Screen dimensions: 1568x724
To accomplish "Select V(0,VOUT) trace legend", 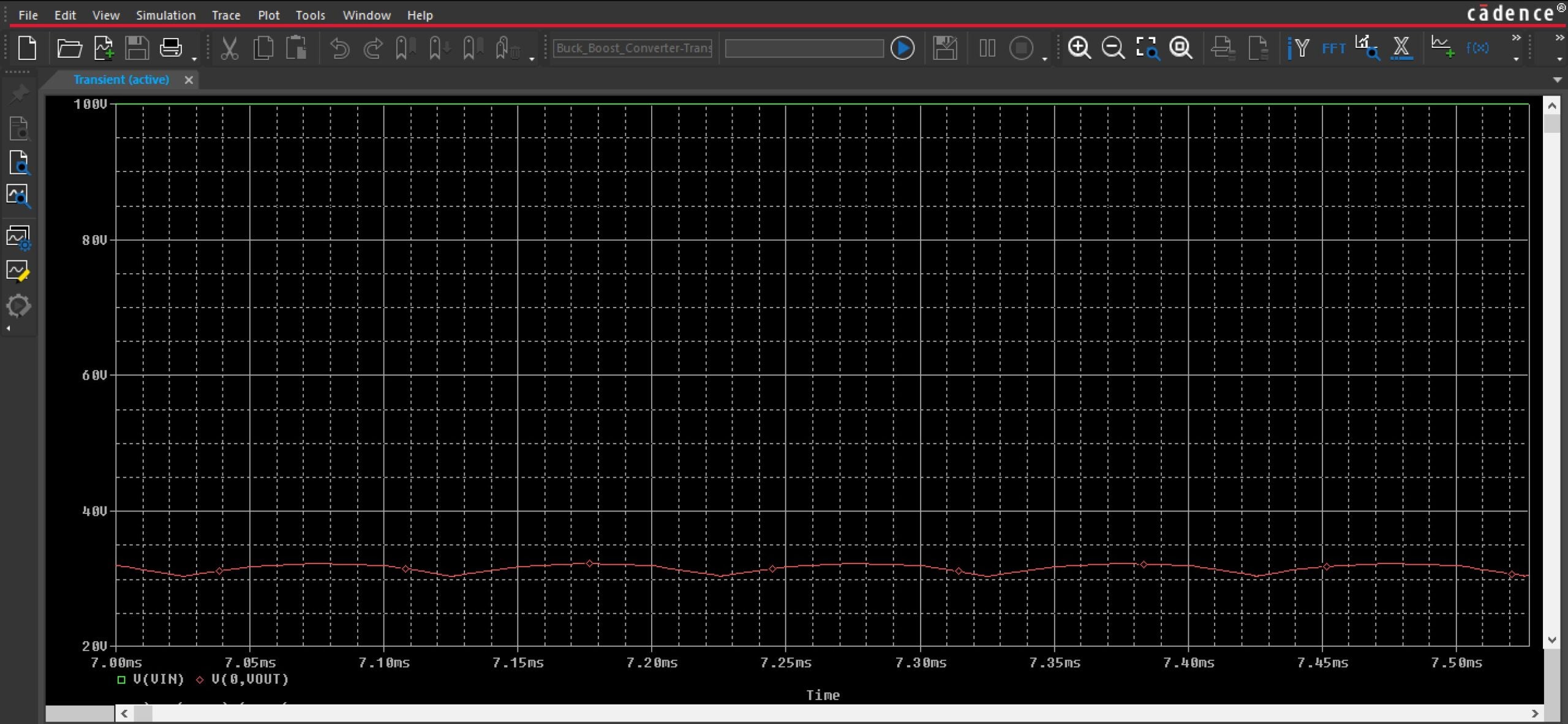I will [x=250, y=679].
